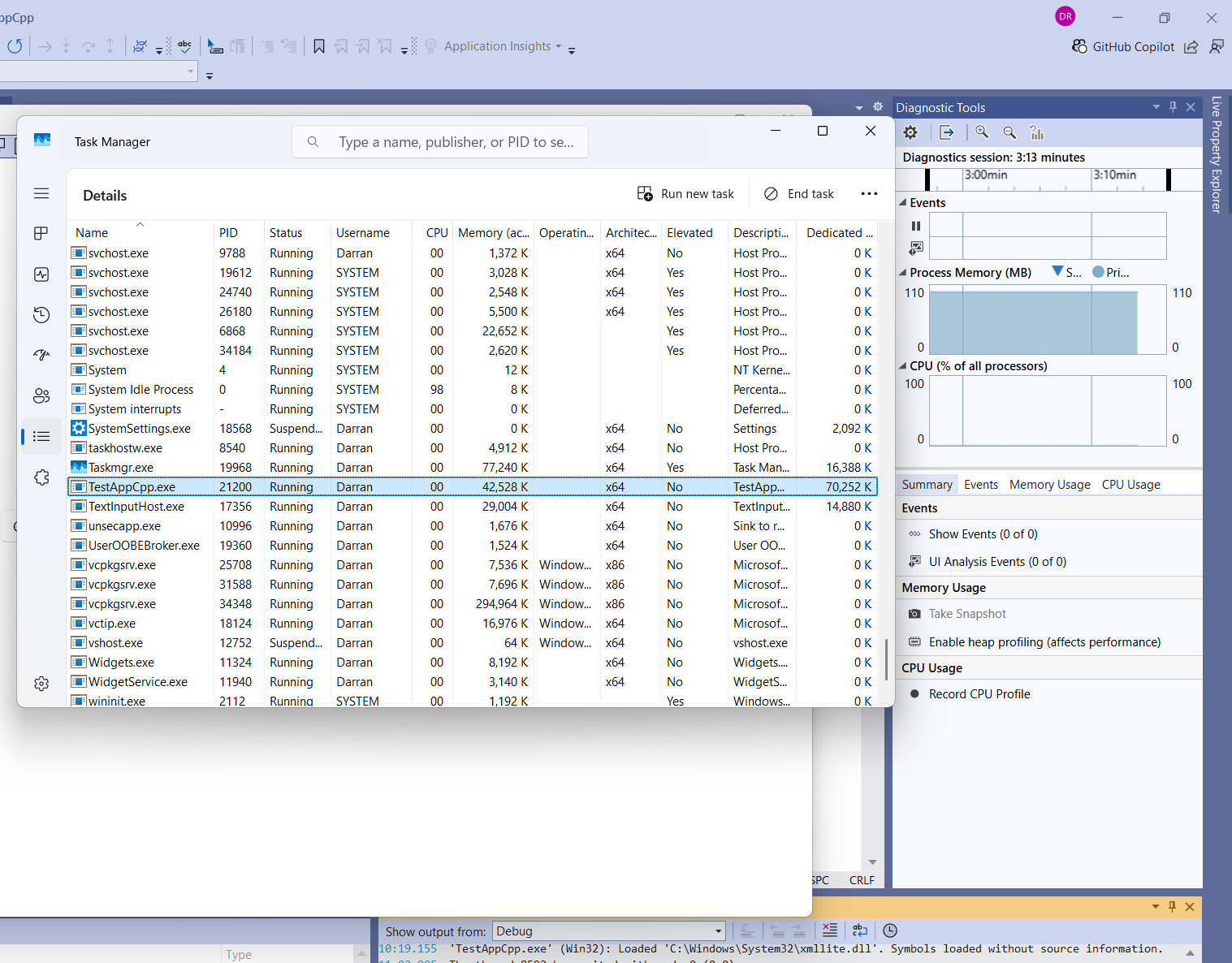Click Reset view chart icon in Diagnostic Tools
This screenshot has width=1232, height=963.
(x=1036, y=132)
